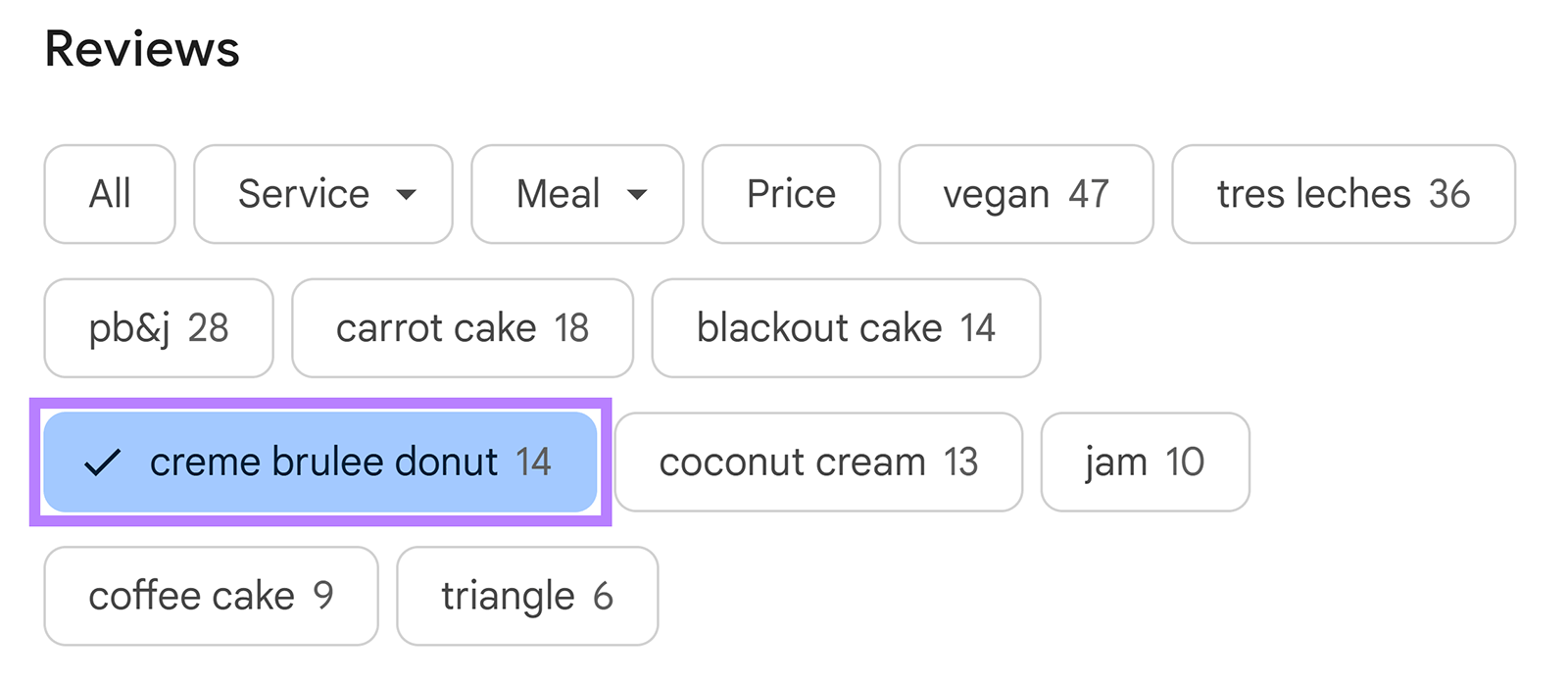Show carrot cake reviews
Image resolution: width=1568 pixels, height=681 pixels.
click(x=462, y=327)
